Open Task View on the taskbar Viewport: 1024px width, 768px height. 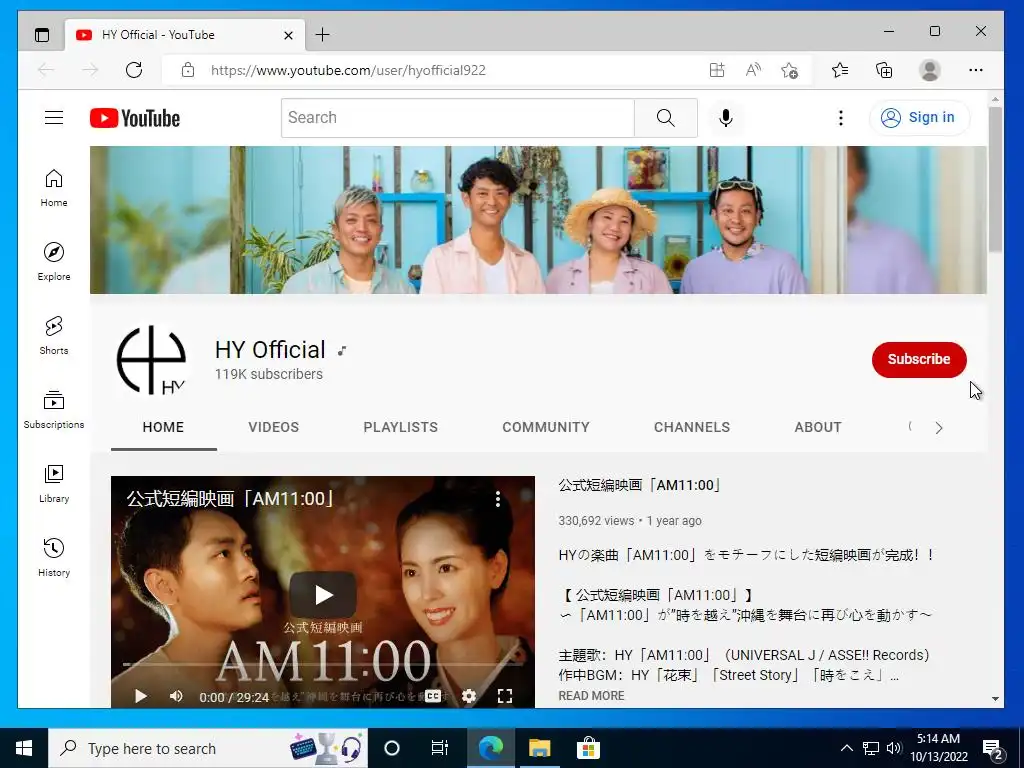(440, 748)
